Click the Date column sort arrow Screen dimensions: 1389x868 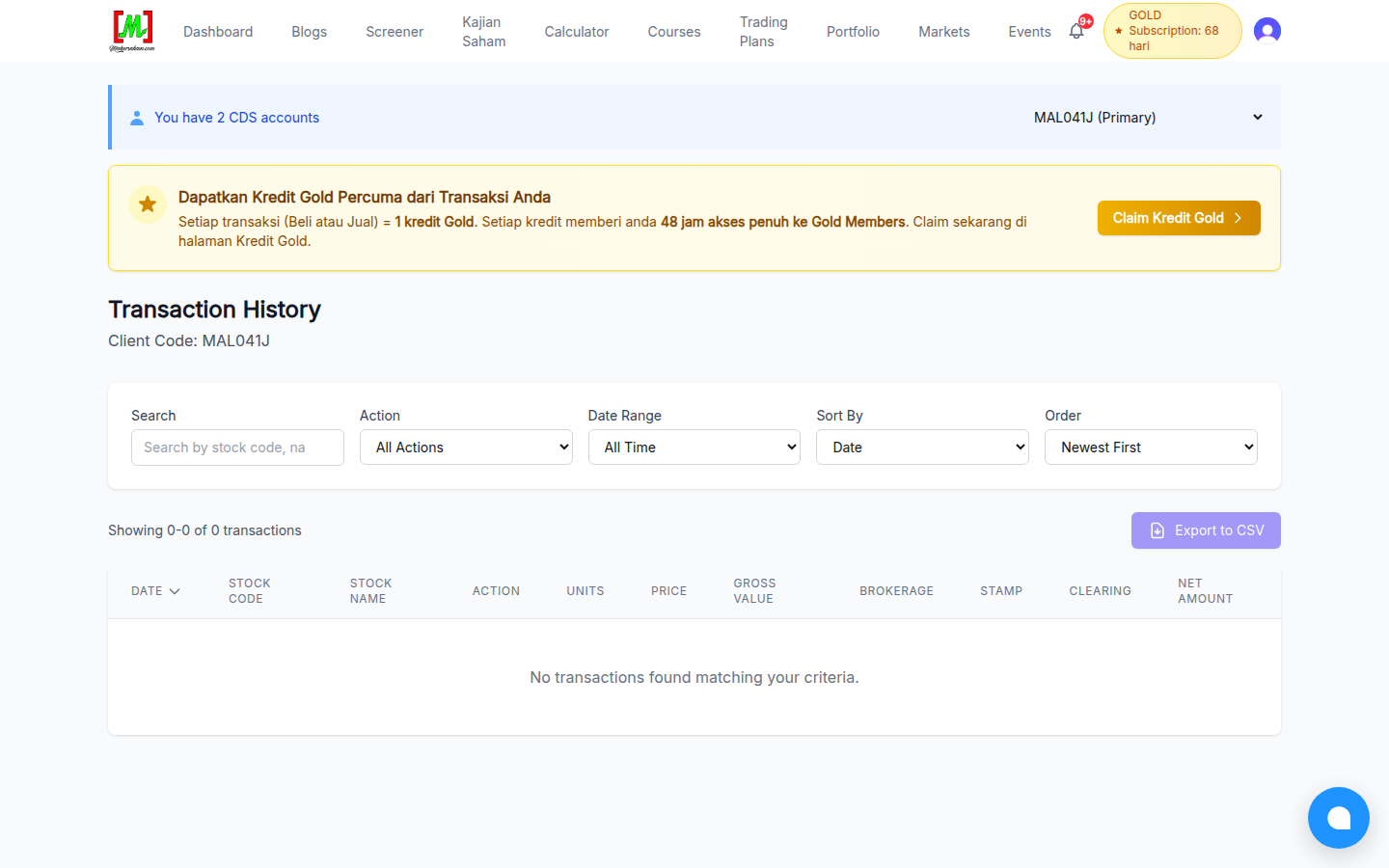[175, 591]
